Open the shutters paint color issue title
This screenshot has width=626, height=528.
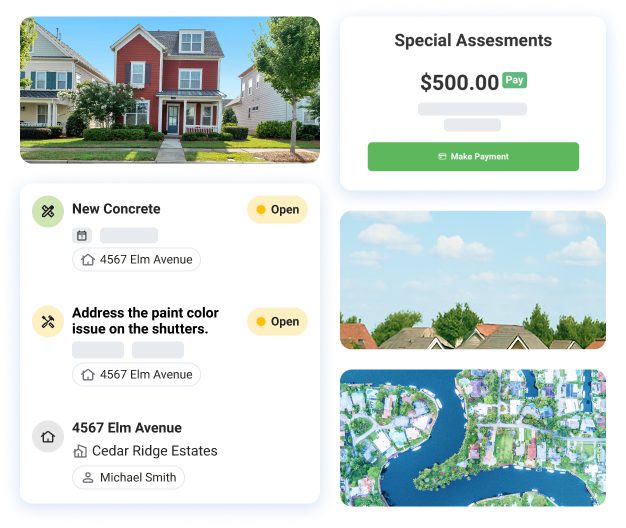145,321
